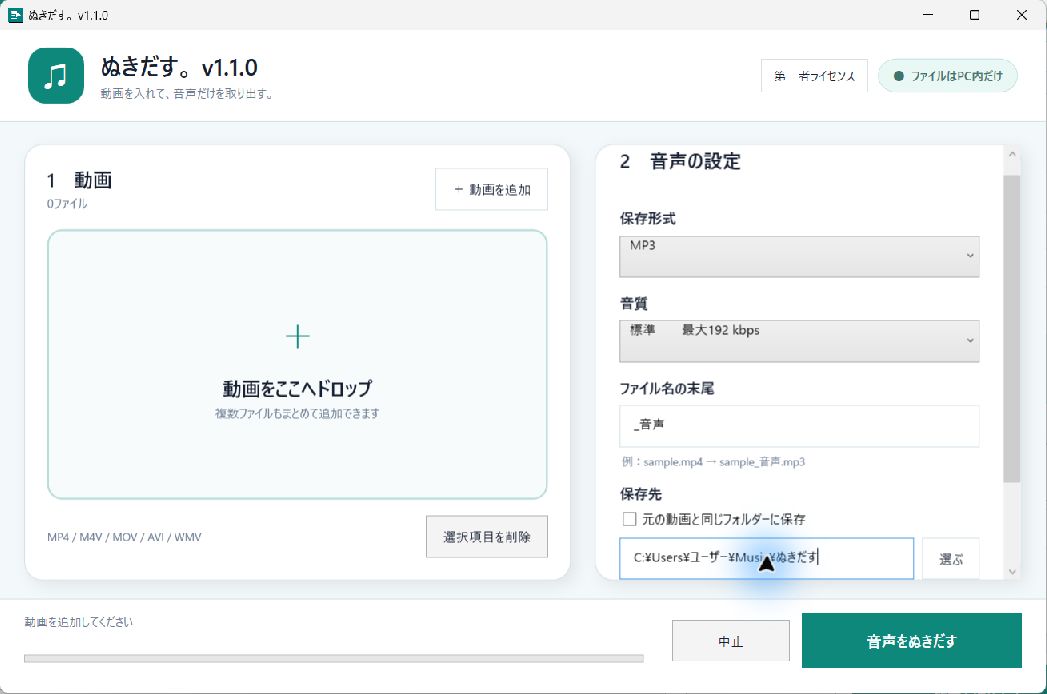Open the third-party license (ライセンス) button
The image size is (1047, 694).
pyautogui.click(x=814, y=75)
